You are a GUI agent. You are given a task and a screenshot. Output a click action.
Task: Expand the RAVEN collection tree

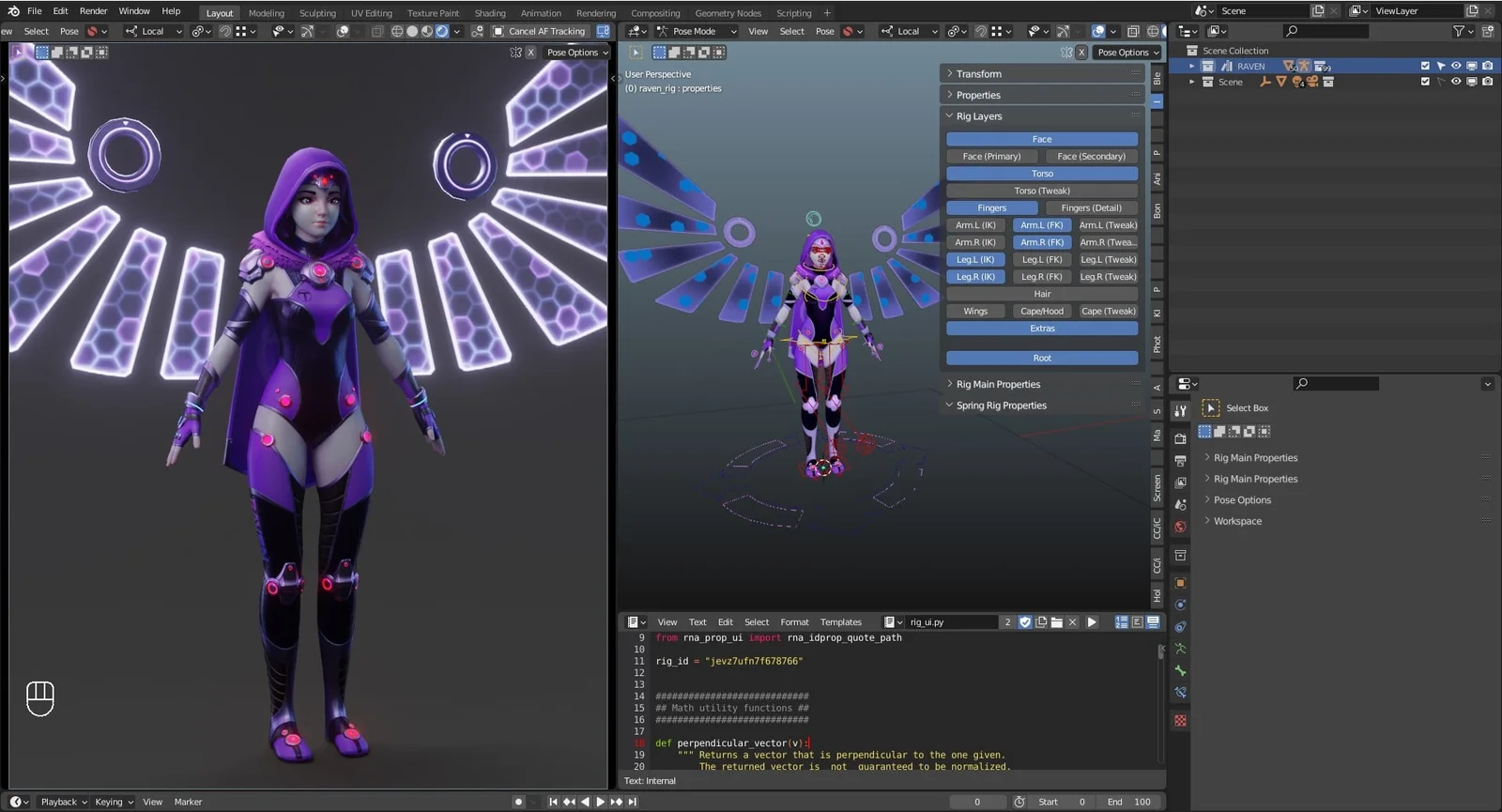pyautogui.click(x=1192, y=67)
